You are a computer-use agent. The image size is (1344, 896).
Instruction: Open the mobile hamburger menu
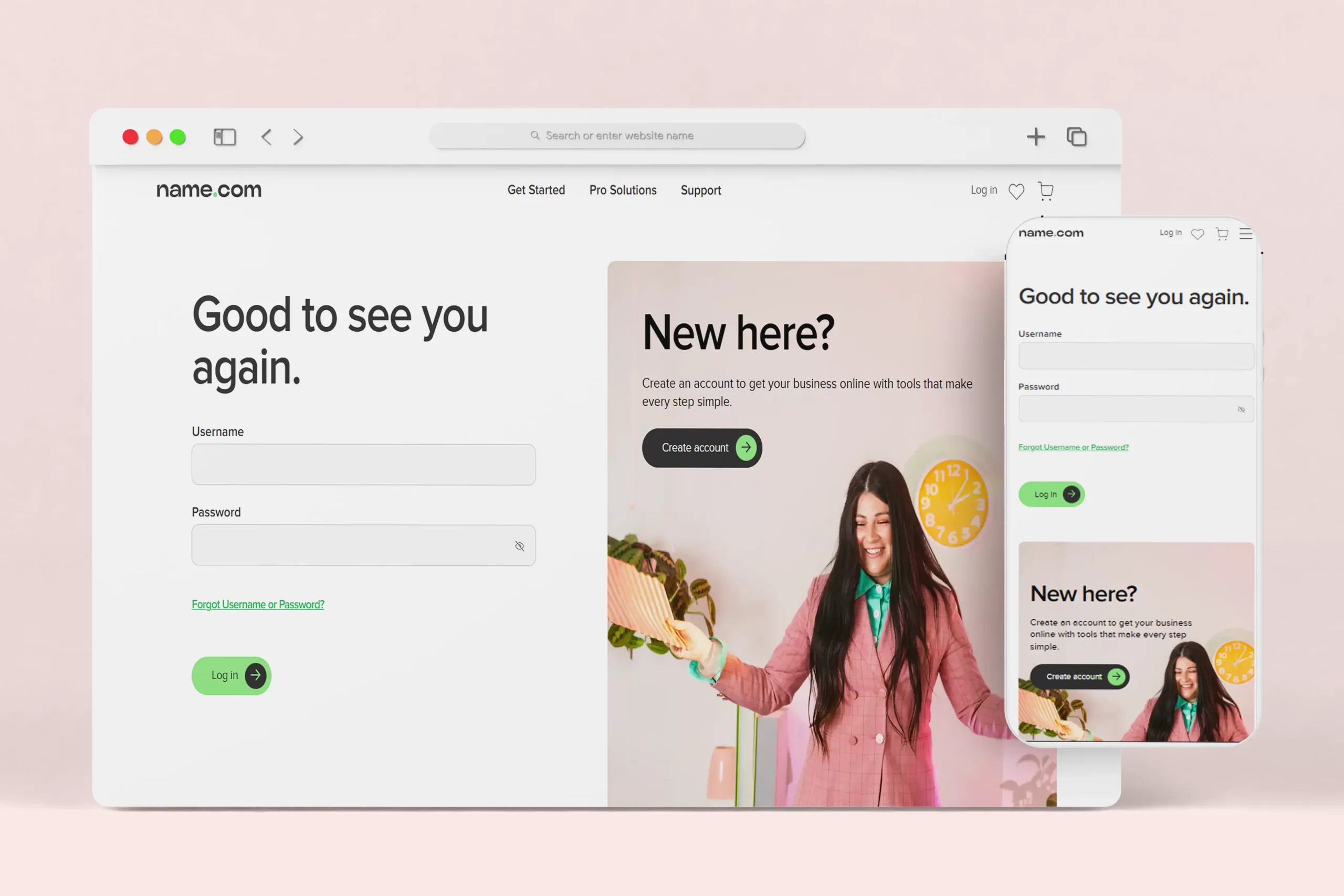tap(1246, 234)
